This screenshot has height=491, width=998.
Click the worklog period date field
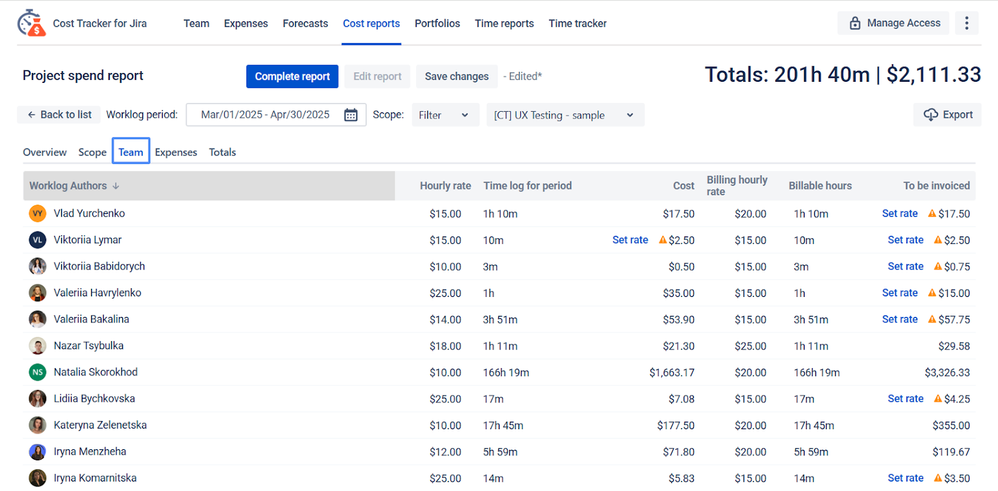pyautogui.click(x=276, y=115)
